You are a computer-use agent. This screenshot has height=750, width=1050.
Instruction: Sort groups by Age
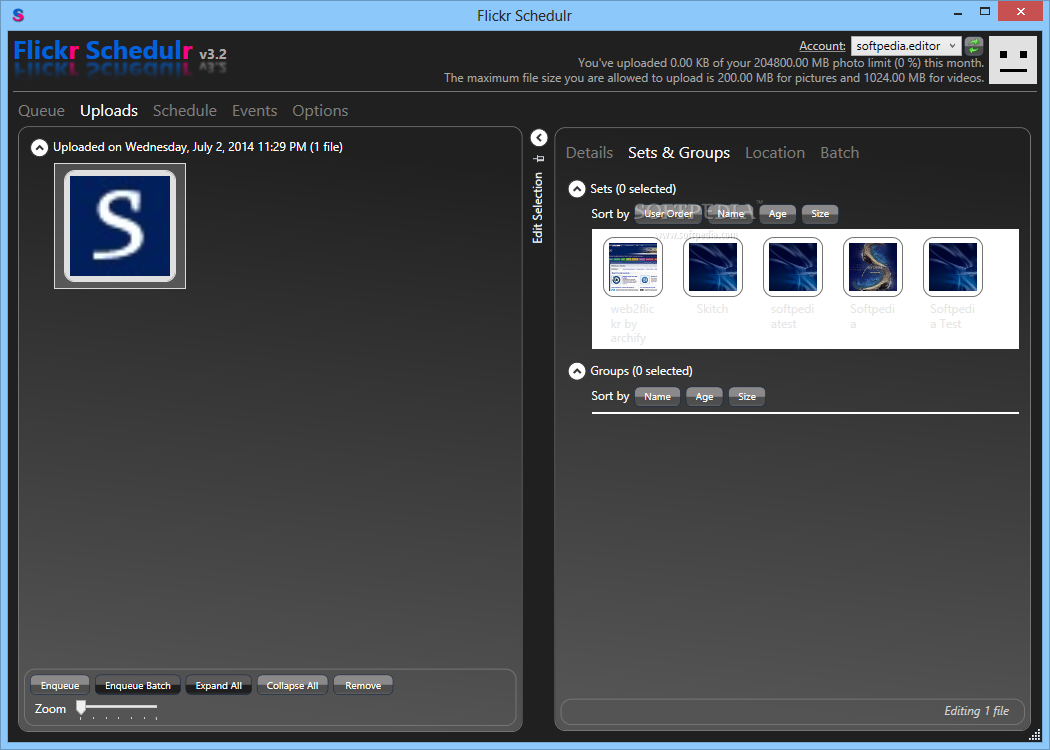click(704, 397)
